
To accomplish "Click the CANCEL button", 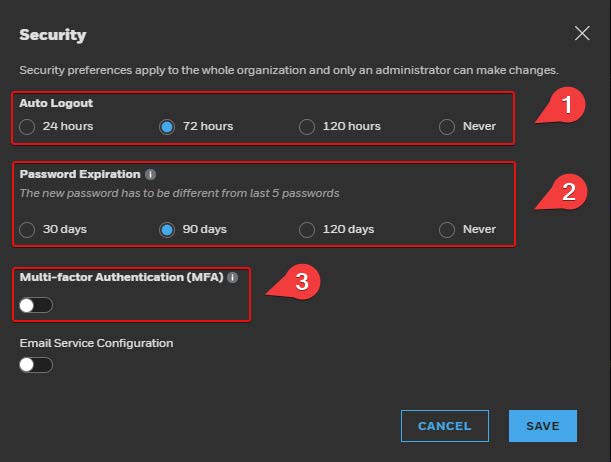I will (445, 426).
